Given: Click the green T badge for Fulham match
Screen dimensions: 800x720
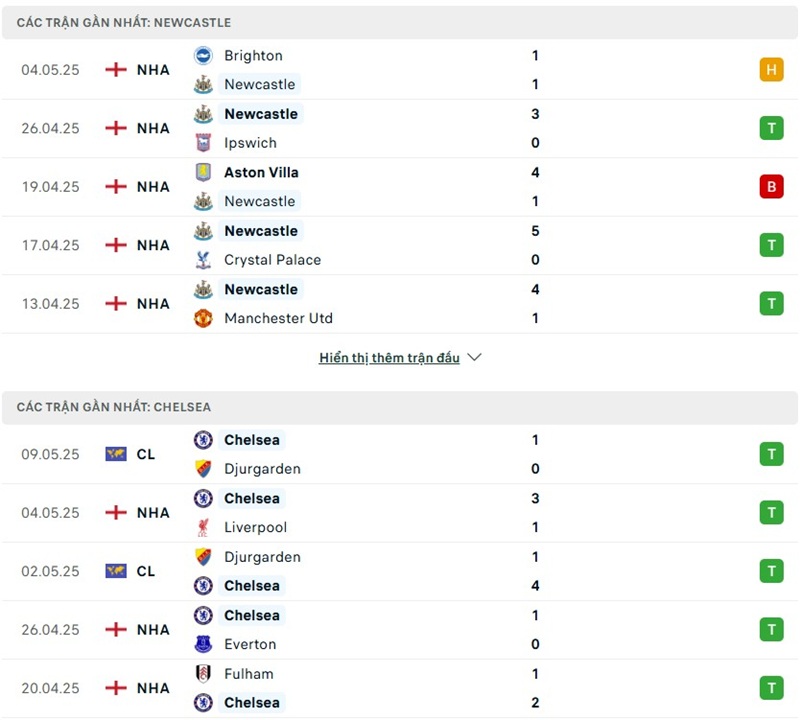Looking at the screenshot, I should (771, 688).
